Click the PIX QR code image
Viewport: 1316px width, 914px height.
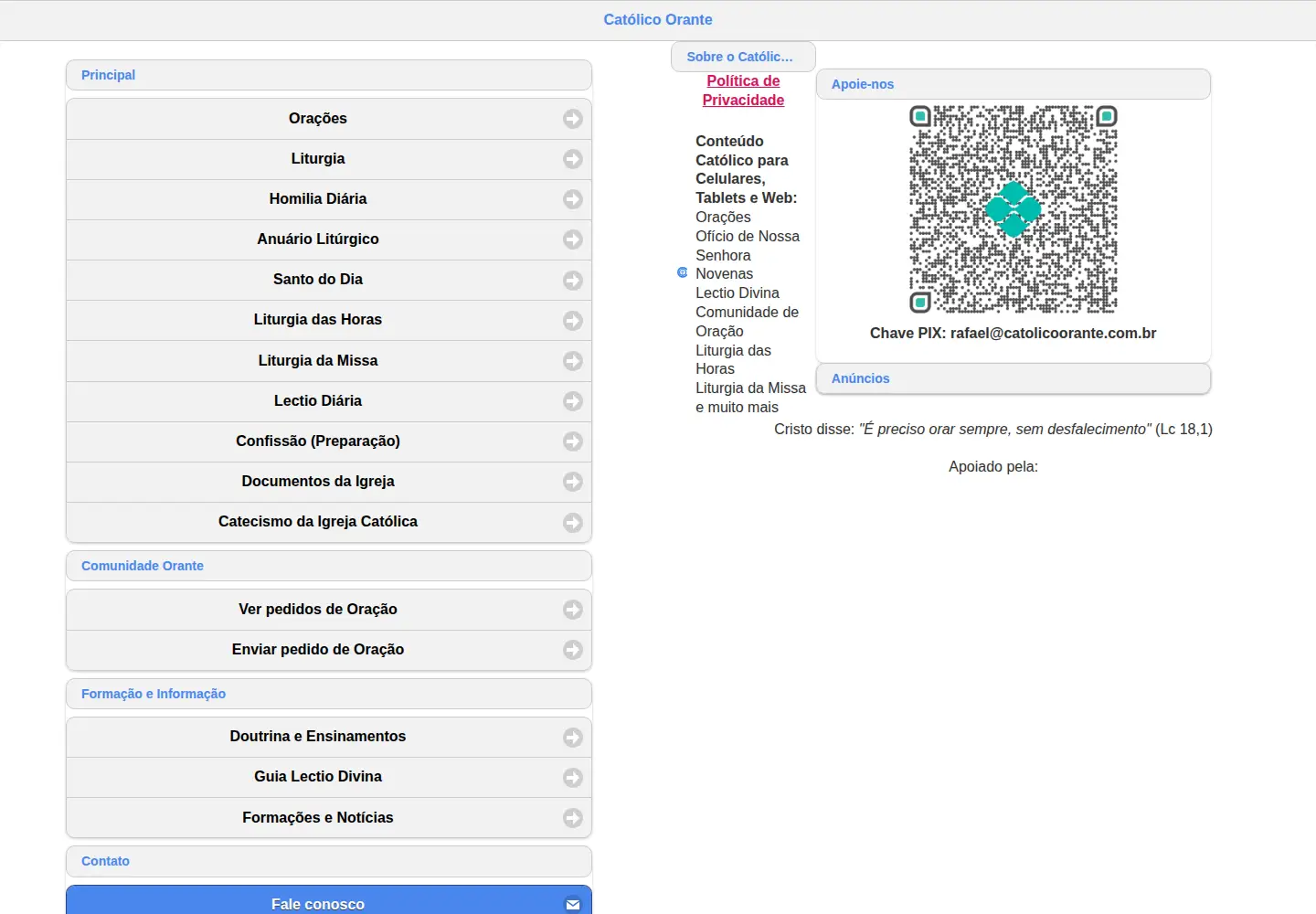click(x=1014, y=209)
